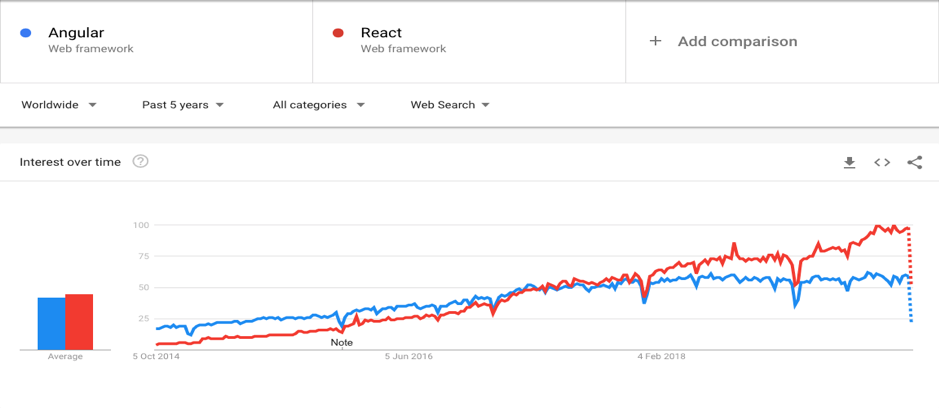
Task: Click the plus icon for Add comparison
Action: [655, 41]
